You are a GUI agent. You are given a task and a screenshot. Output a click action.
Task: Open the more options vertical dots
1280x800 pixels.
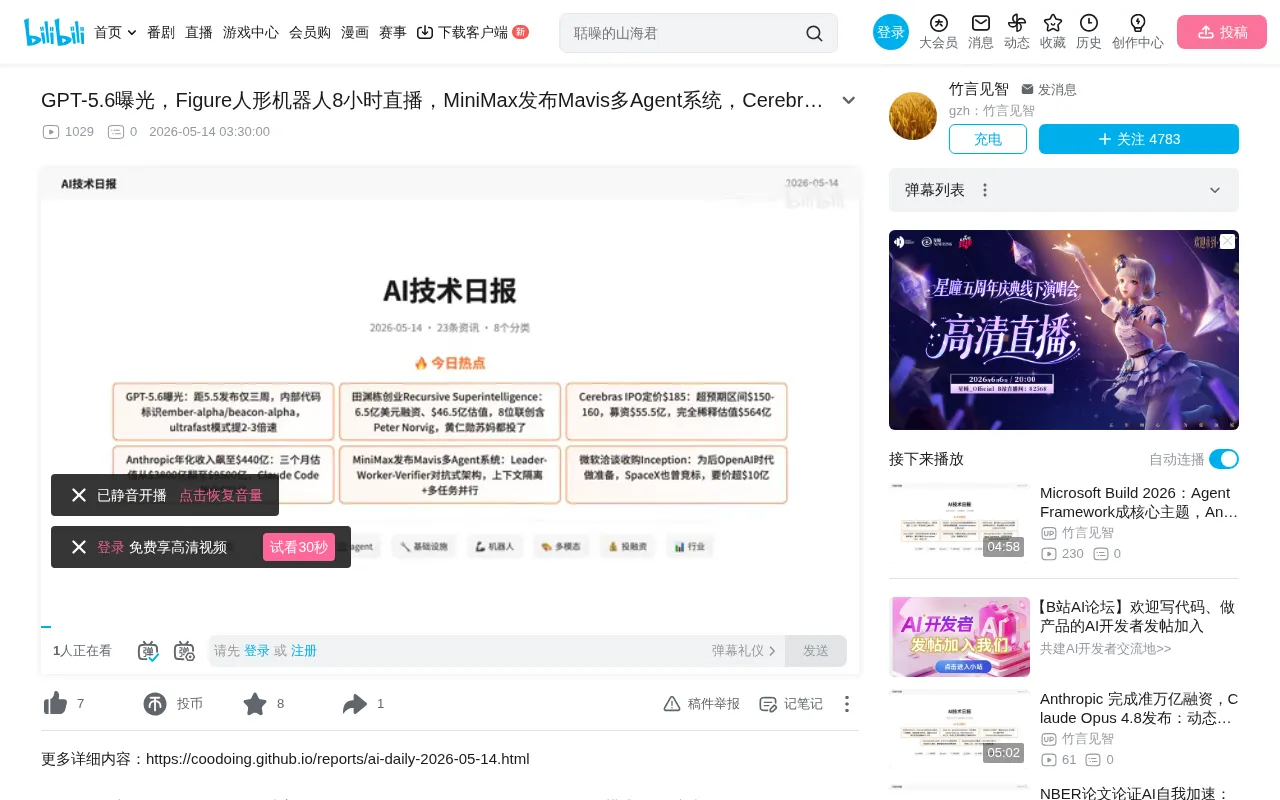click(x=846, y=704)
